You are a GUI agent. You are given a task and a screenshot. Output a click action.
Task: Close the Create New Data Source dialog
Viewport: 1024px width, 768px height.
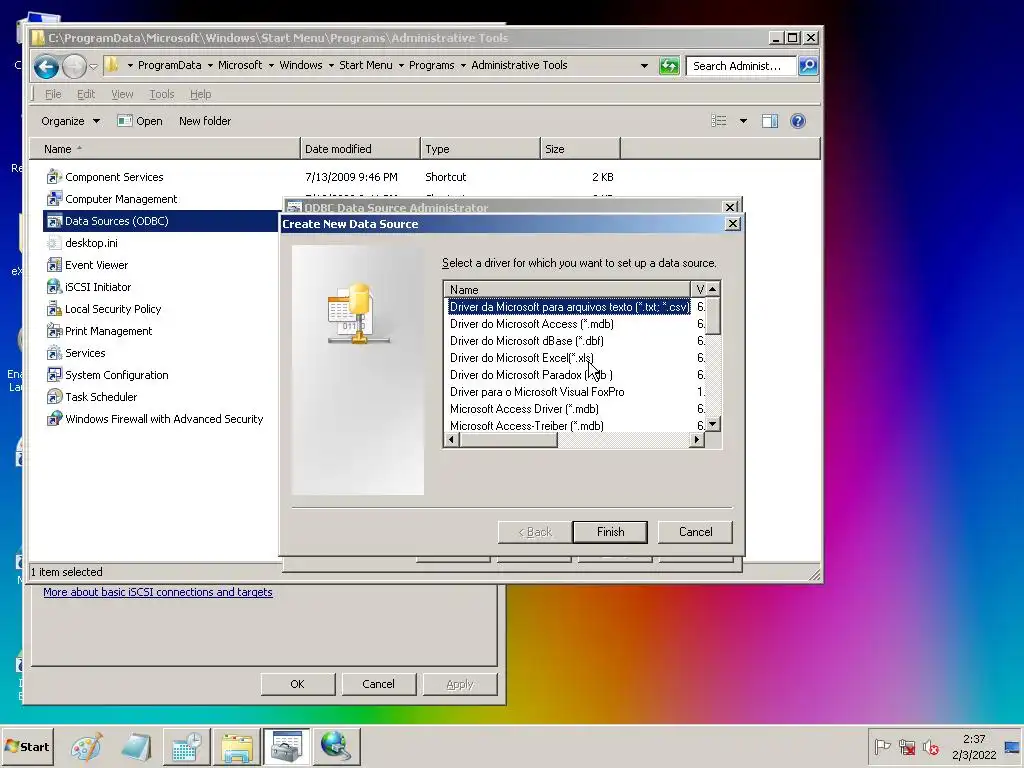[x=733, y=224]
